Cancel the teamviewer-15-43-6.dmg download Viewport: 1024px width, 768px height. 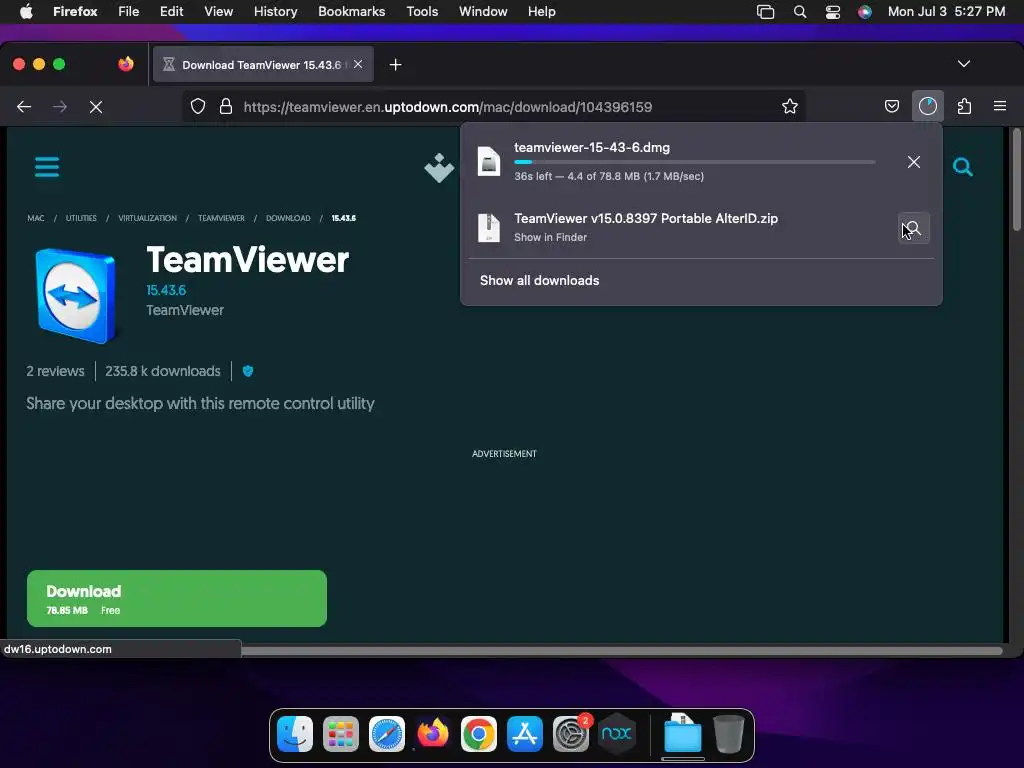coord(914,162)
